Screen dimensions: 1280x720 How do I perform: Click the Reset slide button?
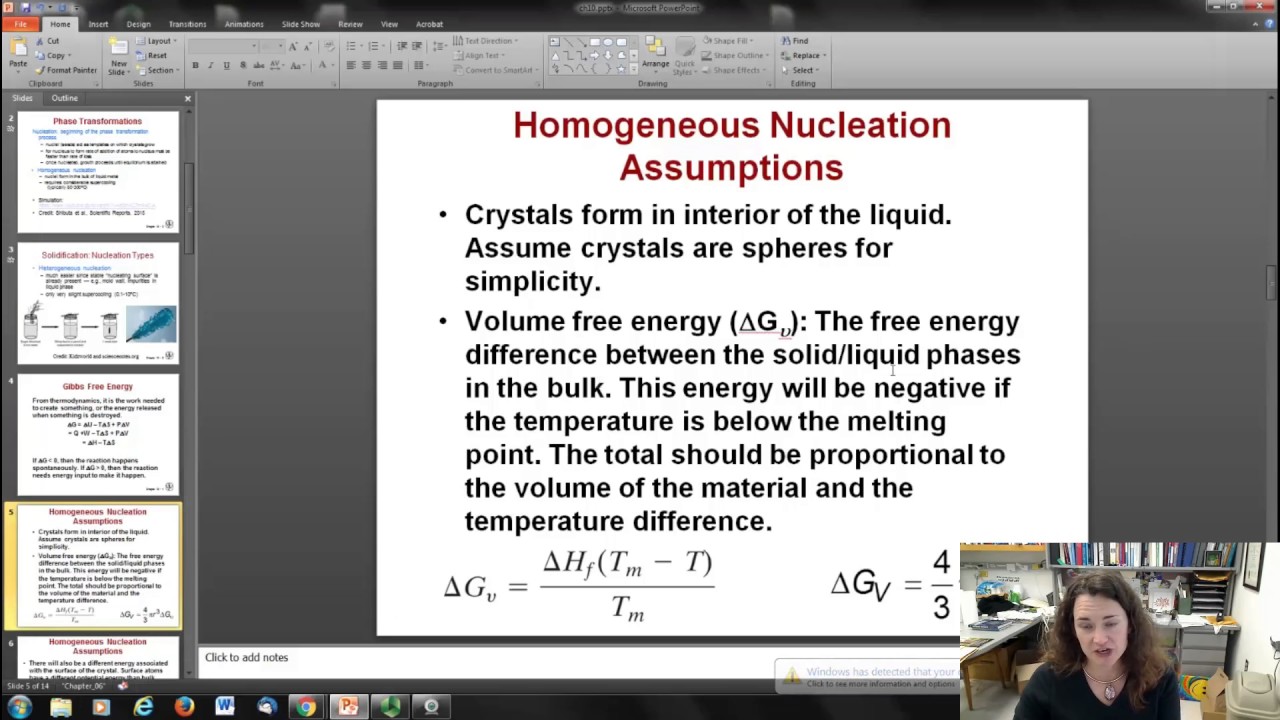coord(151,56)
